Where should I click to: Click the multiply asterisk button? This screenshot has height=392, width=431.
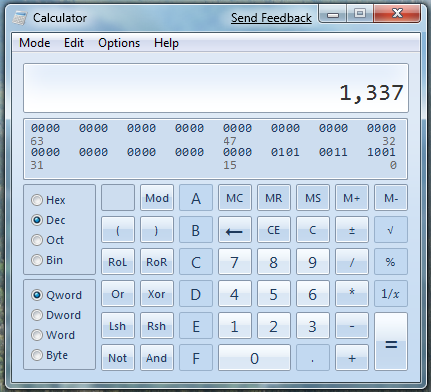pyautogui.click(x=352, y=294)
